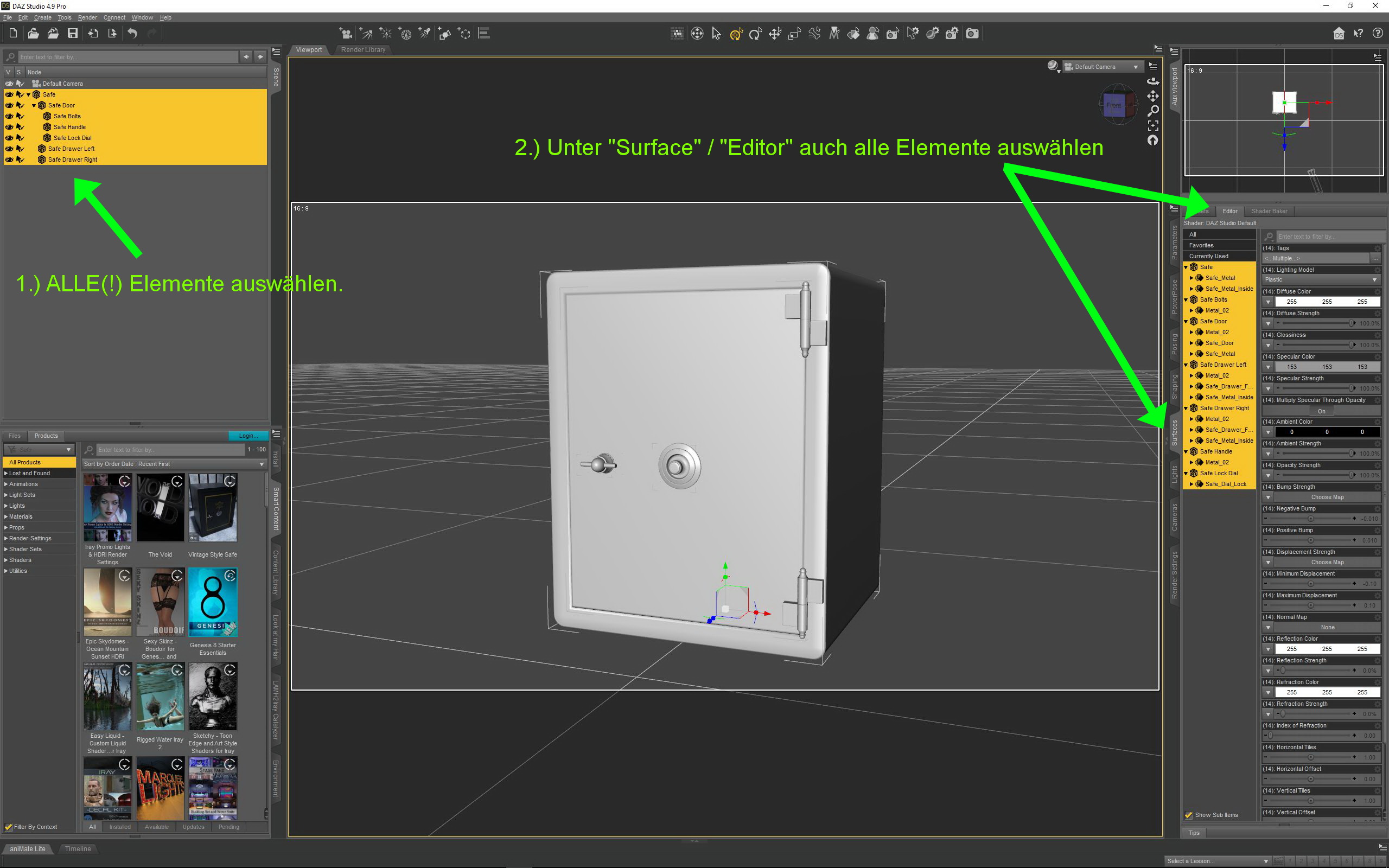This screenshot has width=1389, height=868.
Task: Click the Frame selection icon in viewport
Action: pyautogui.click(x=1152, y=125)
